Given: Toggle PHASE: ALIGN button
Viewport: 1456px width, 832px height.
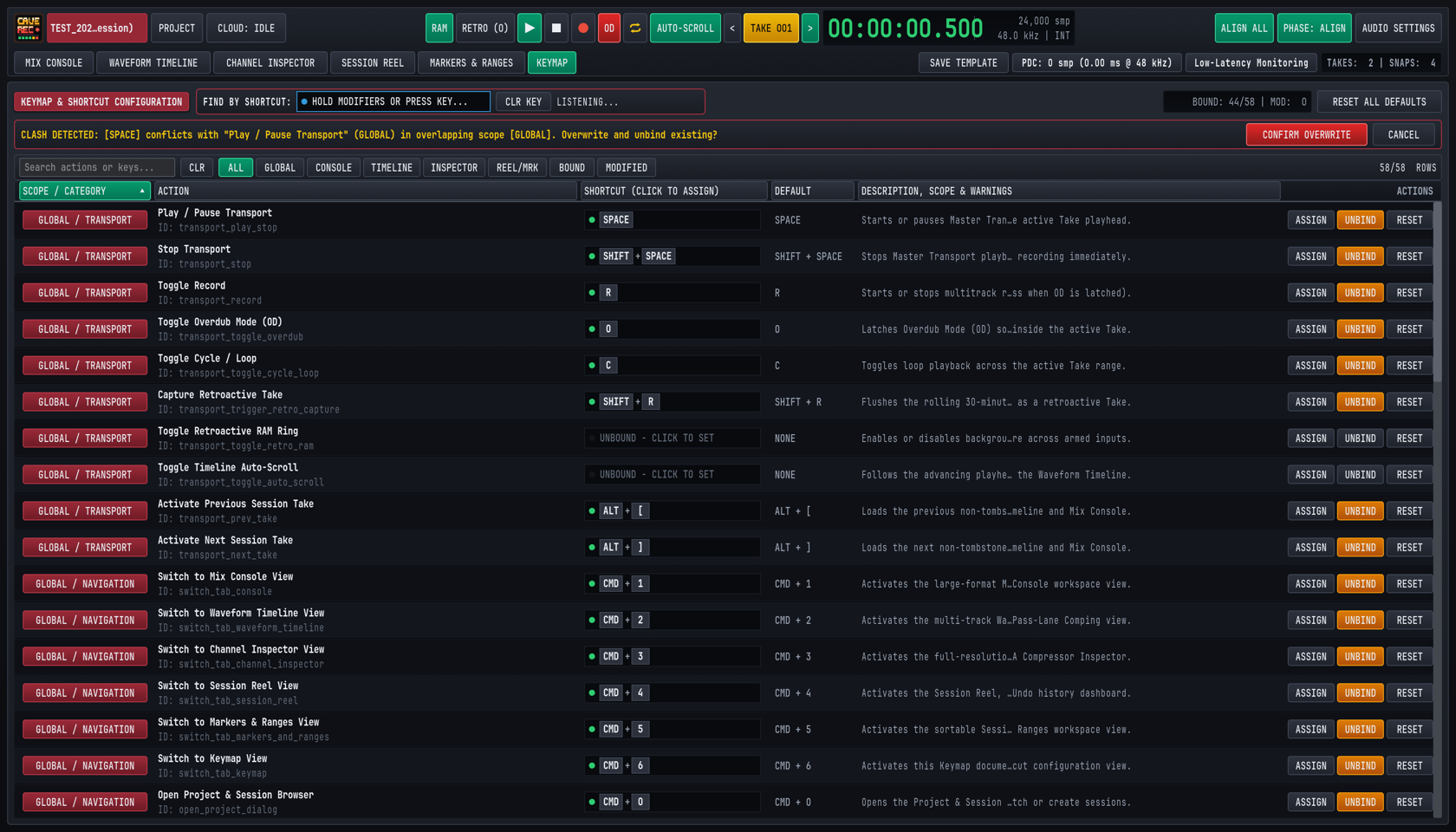Looking at the screenshot, I should click(1314, 28).
